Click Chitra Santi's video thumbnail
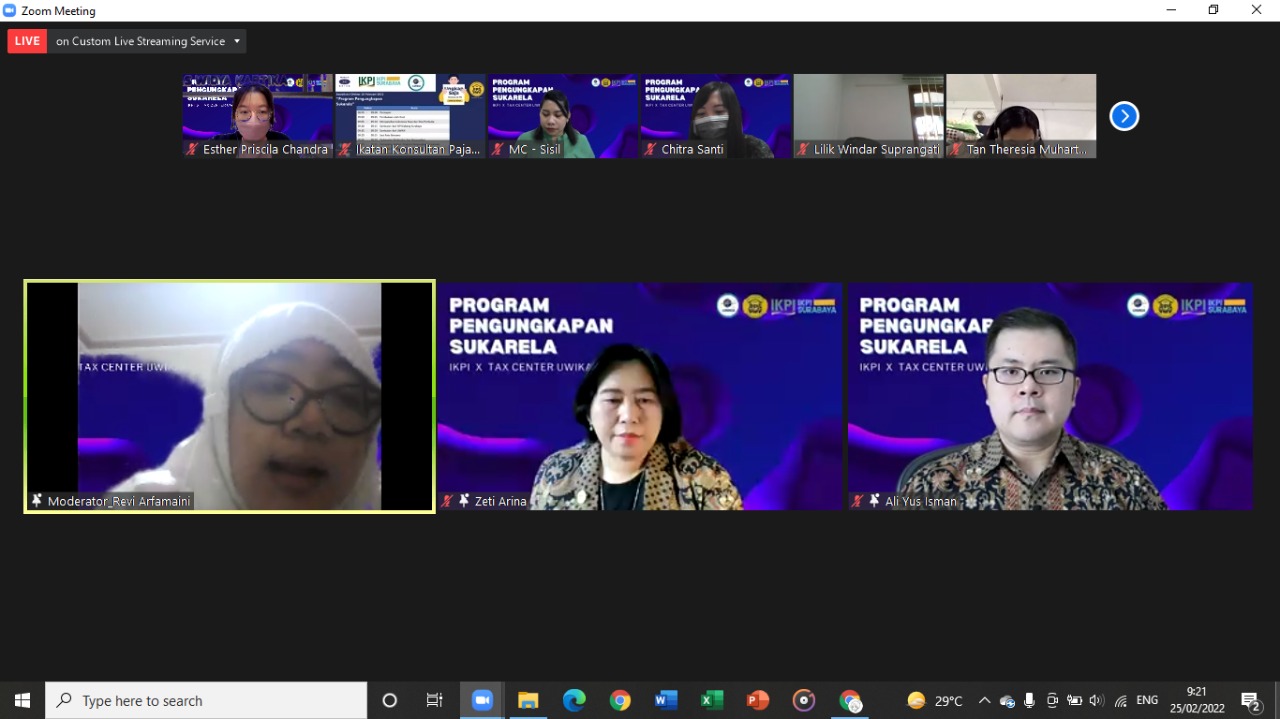This screenshot has height=719, width=1280. 715,115
